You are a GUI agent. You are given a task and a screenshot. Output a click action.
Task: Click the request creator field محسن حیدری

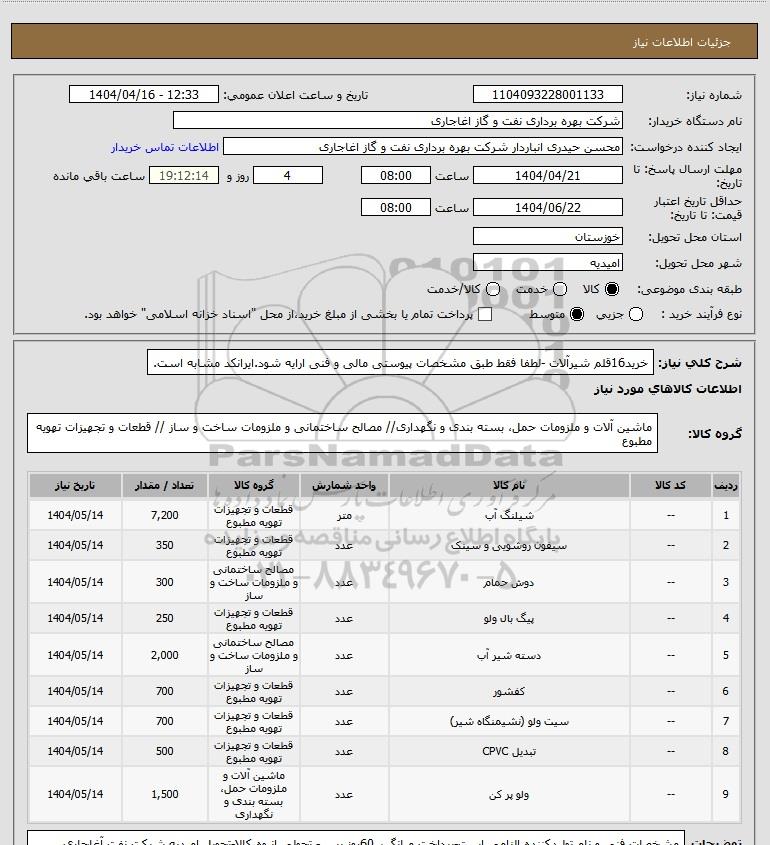coord(422,147)
